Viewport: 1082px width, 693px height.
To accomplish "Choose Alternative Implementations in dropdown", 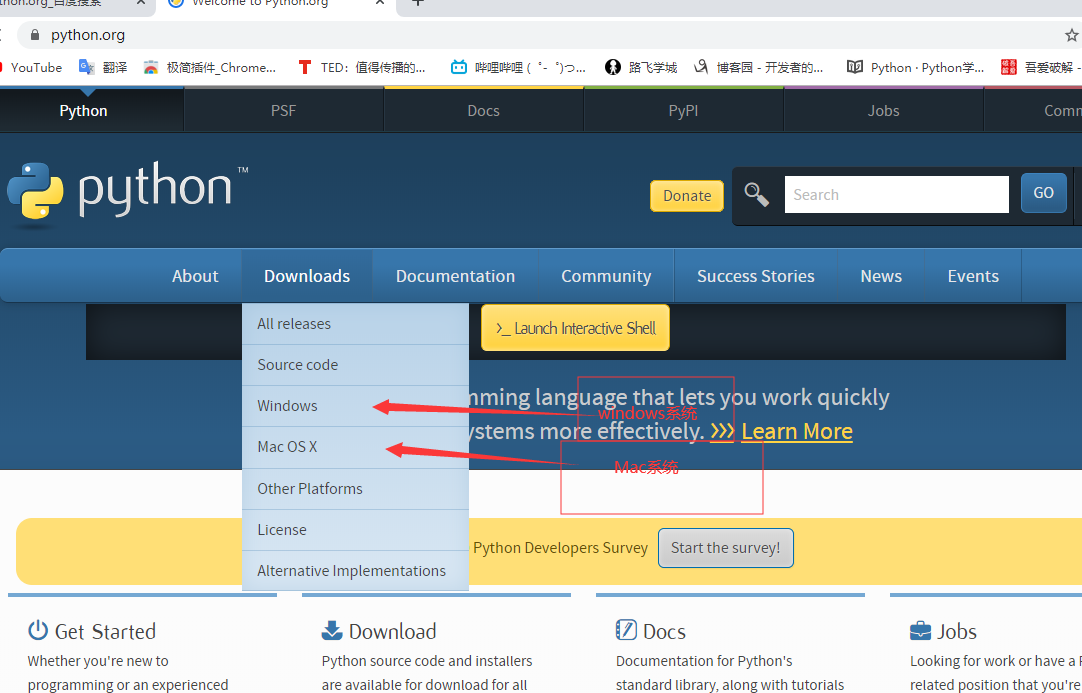I will pos(355,571).
